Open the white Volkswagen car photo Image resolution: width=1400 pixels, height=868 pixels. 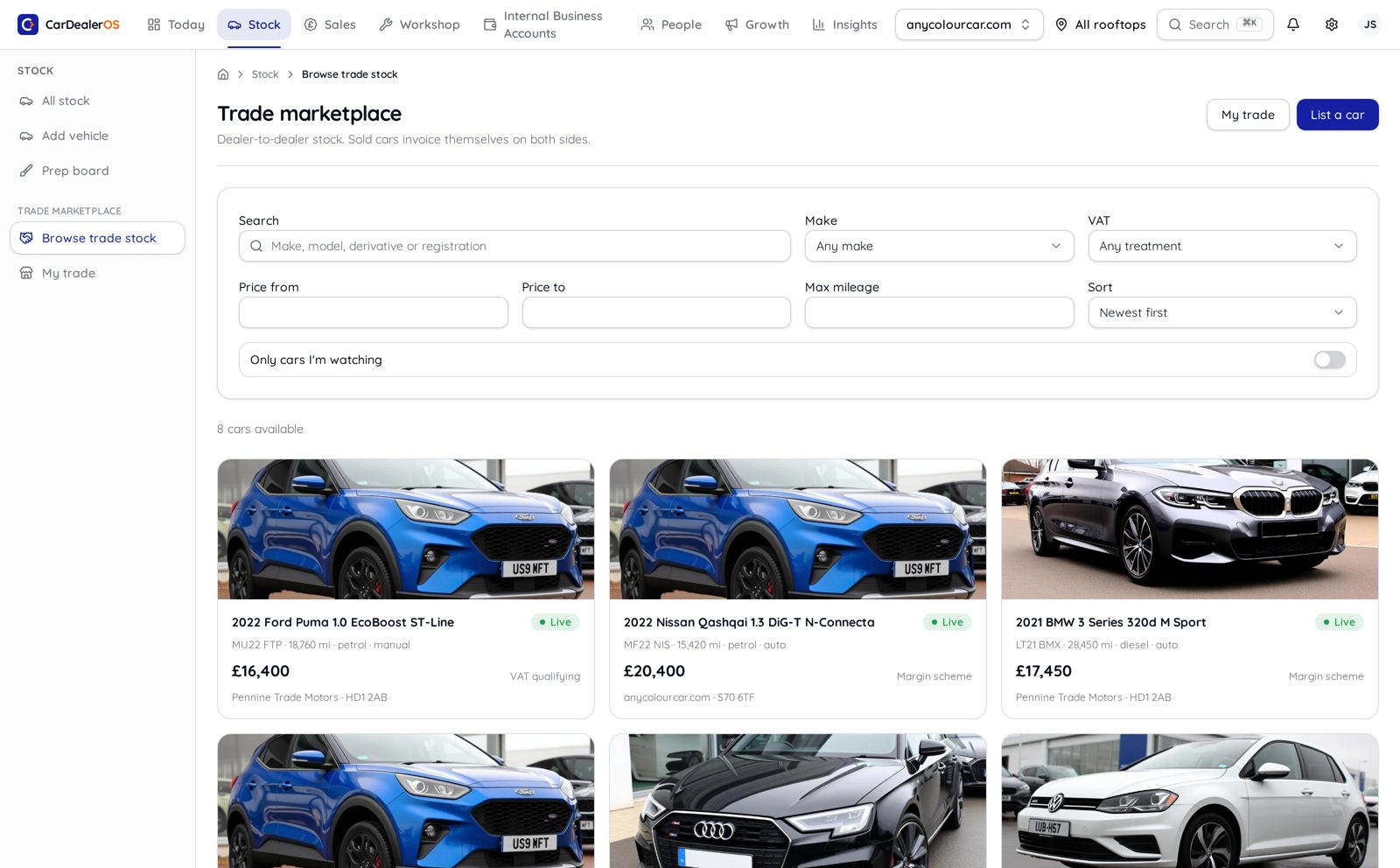pos(1190,801)
